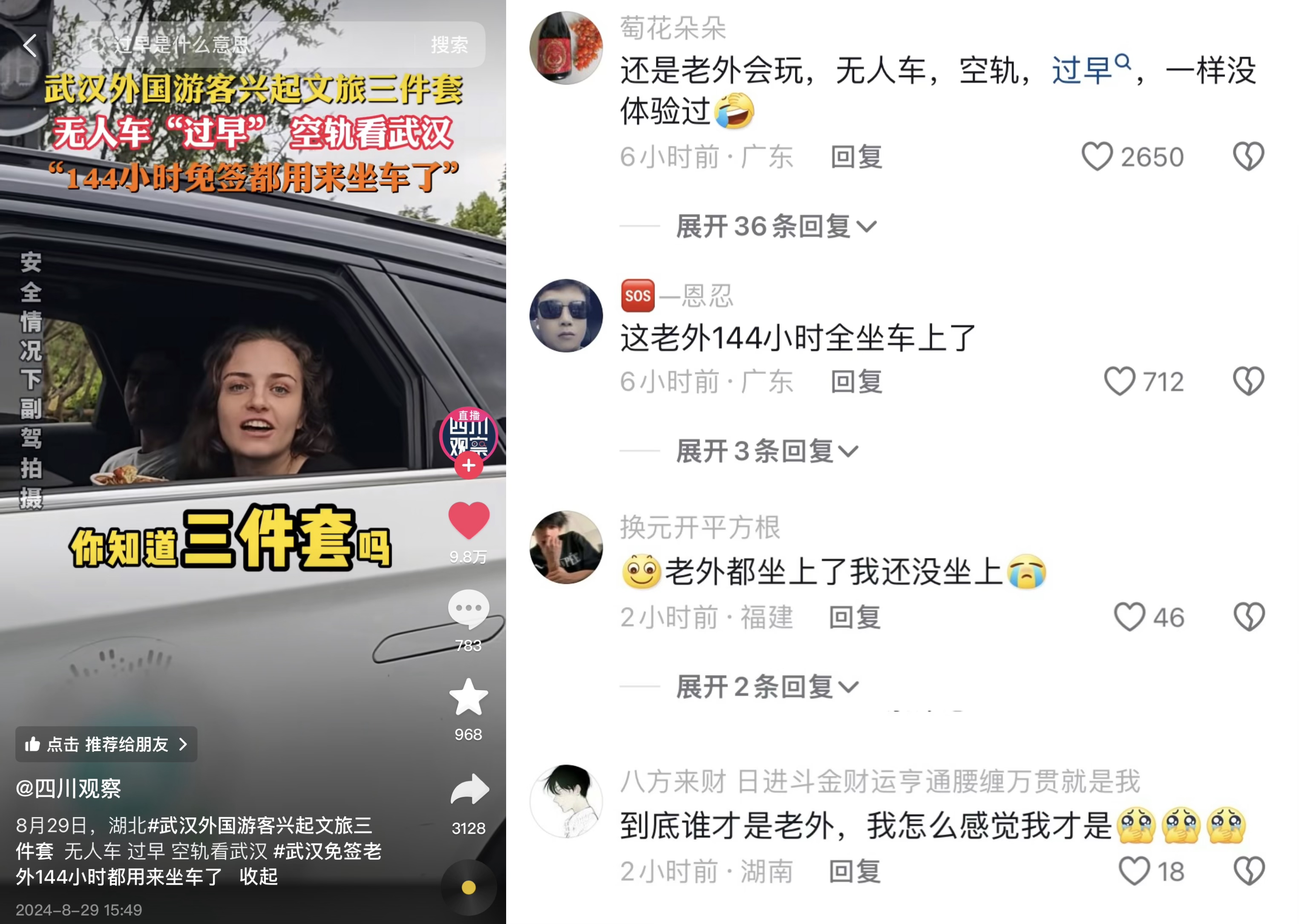The height and width of the screenshot is (924, 1299).
Task: Like the video with the red heart
Action: click(x=468, y=520)
